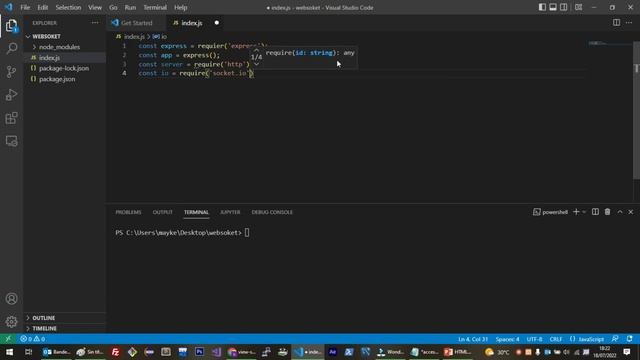This screenshot has height=360, width=640.
Task: Open the Search view icon
Action: (11, 48)
